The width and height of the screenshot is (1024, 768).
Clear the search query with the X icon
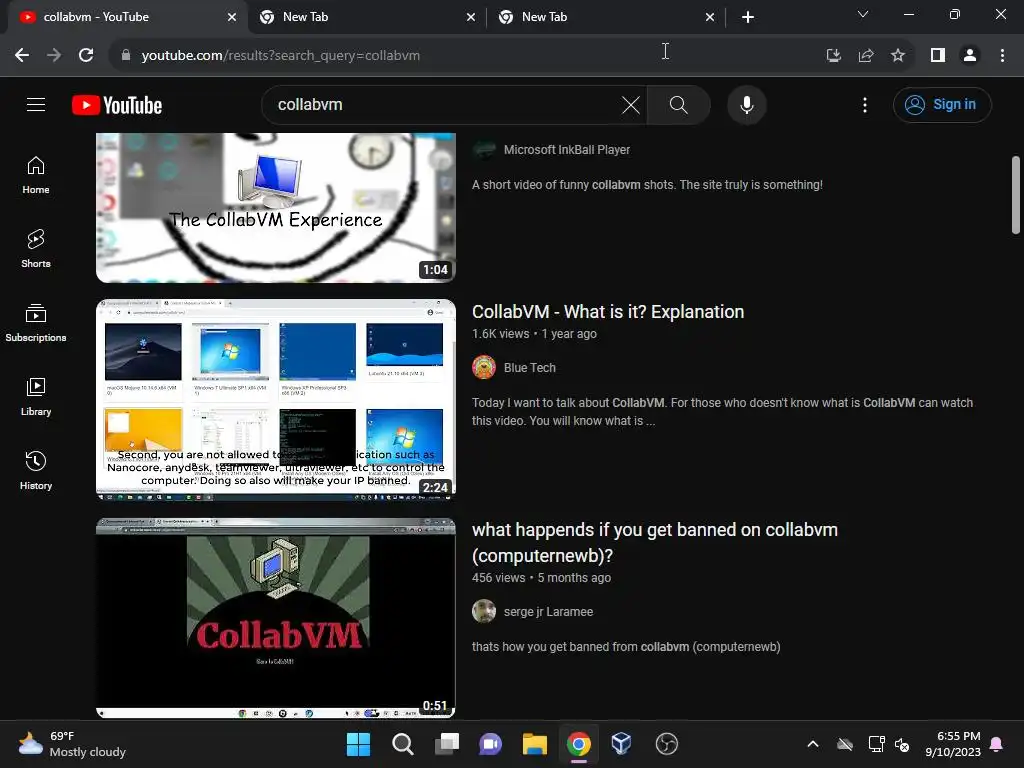point(630,104)
